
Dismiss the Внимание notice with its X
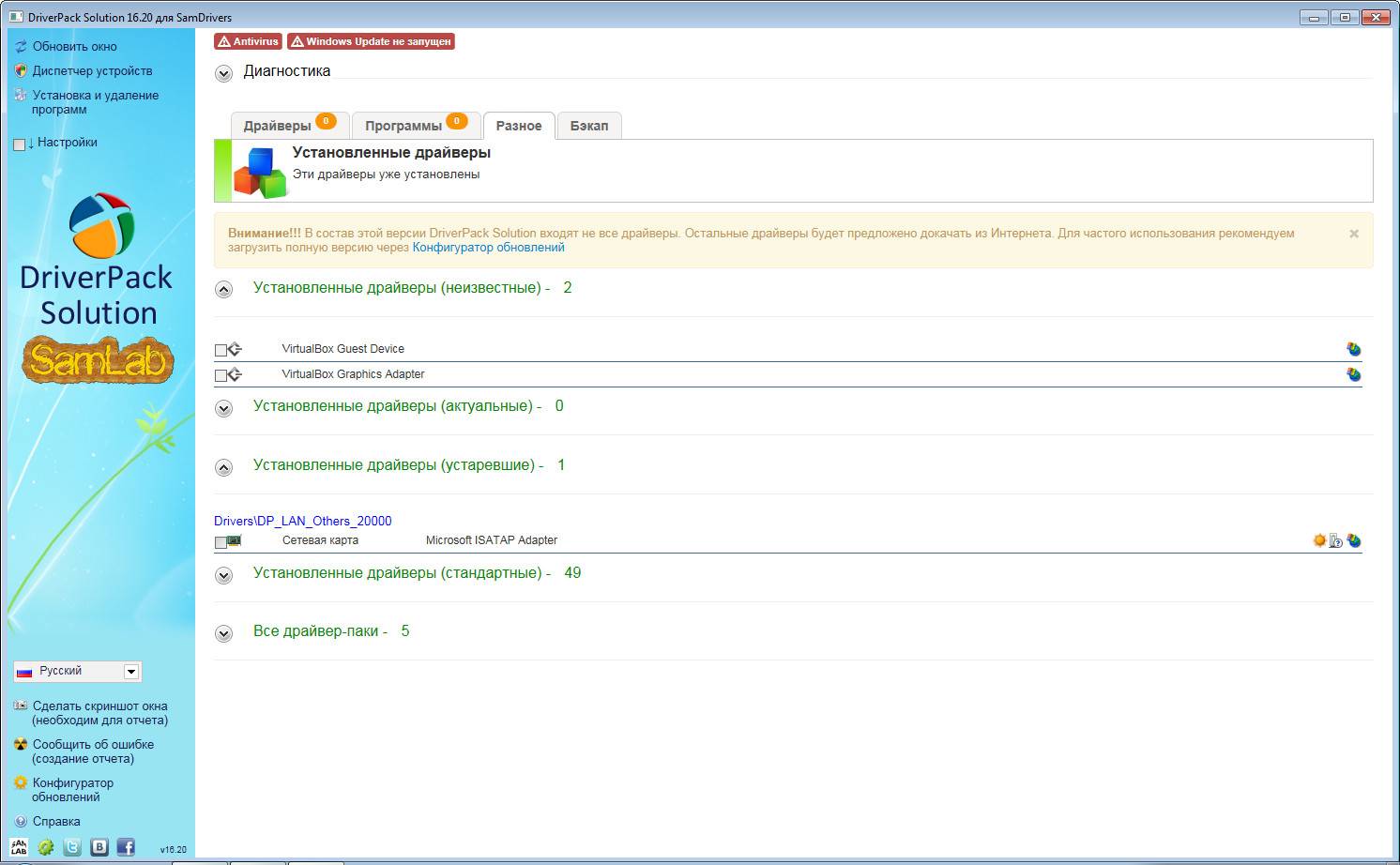[1354, 234]
